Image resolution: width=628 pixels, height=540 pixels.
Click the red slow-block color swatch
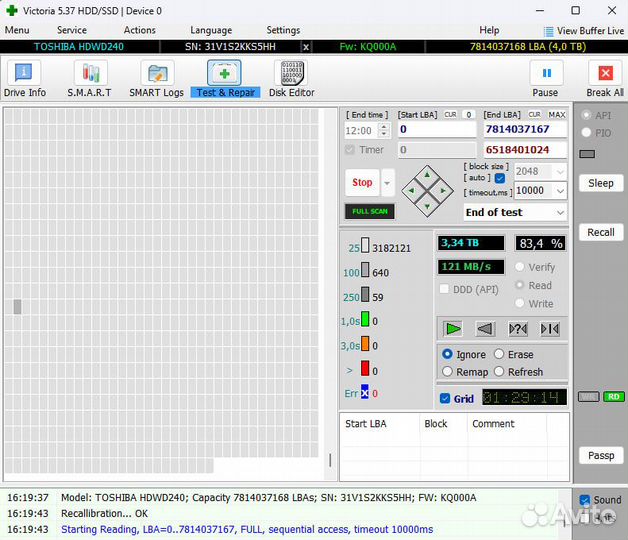tap(365, 368)
